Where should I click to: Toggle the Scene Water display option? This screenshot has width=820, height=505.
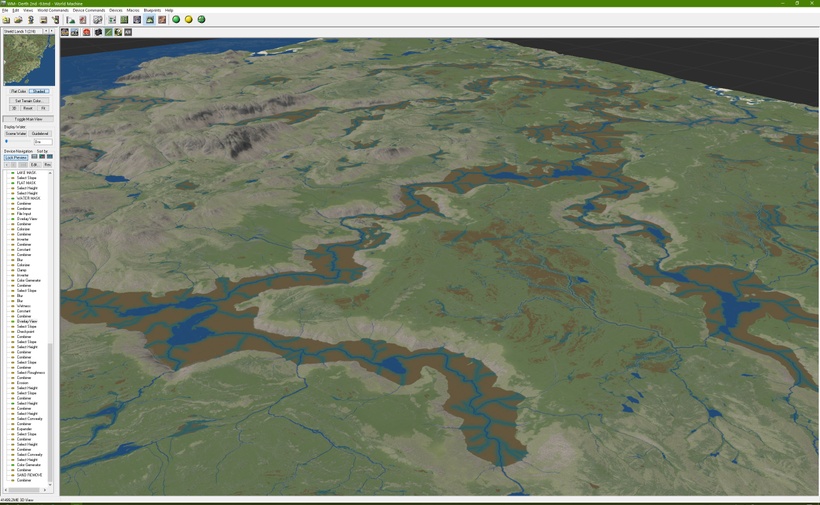(x=17, y=133)
